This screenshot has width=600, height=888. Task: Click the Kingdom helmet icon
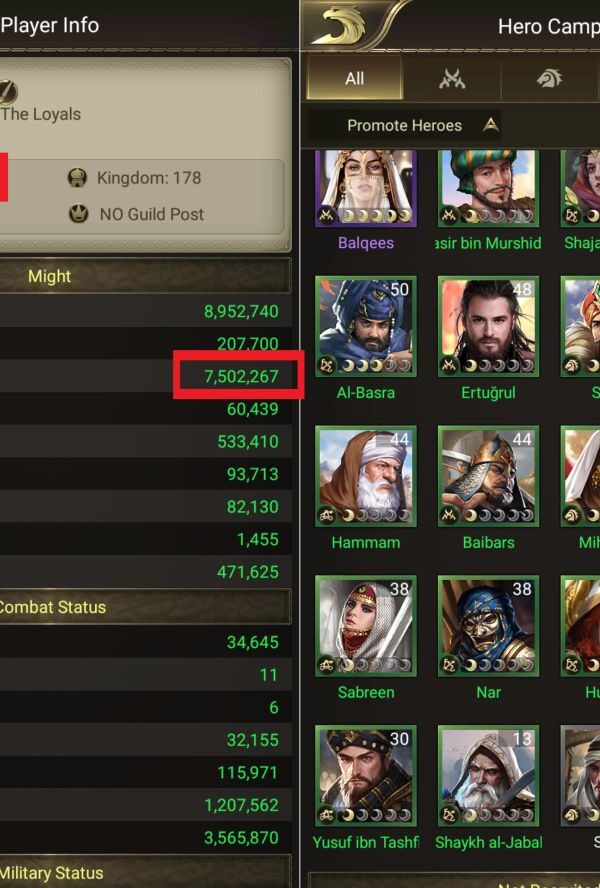pos(76,178)
